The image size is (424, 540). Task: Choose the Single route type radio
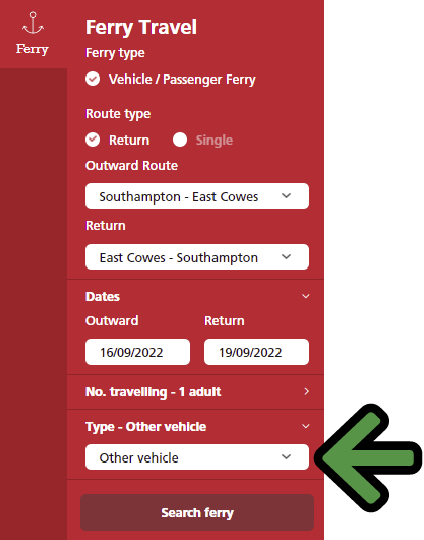click(x=180, y=140)
